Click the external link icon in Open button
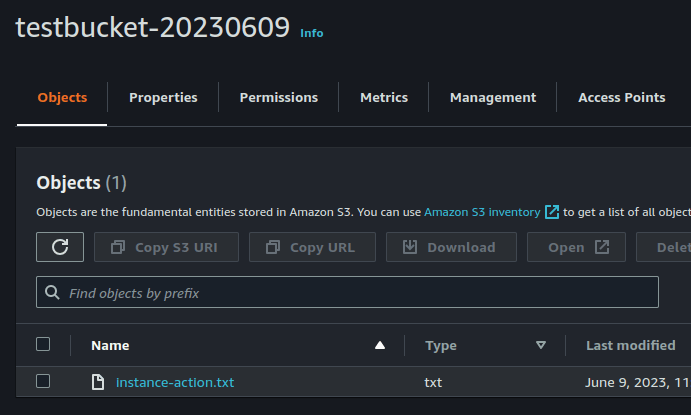This screenshot has width=691, height=415. click(x=602, y=247)
